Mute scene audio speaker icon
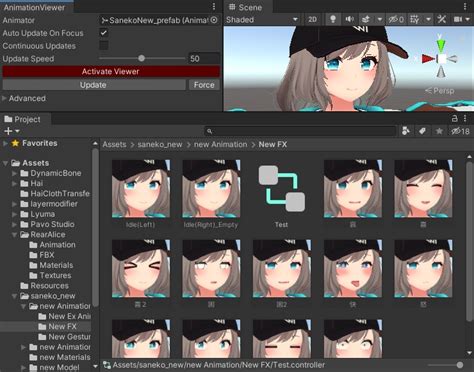This screenshot has width=474, height=372. click(x=349, y=19)
